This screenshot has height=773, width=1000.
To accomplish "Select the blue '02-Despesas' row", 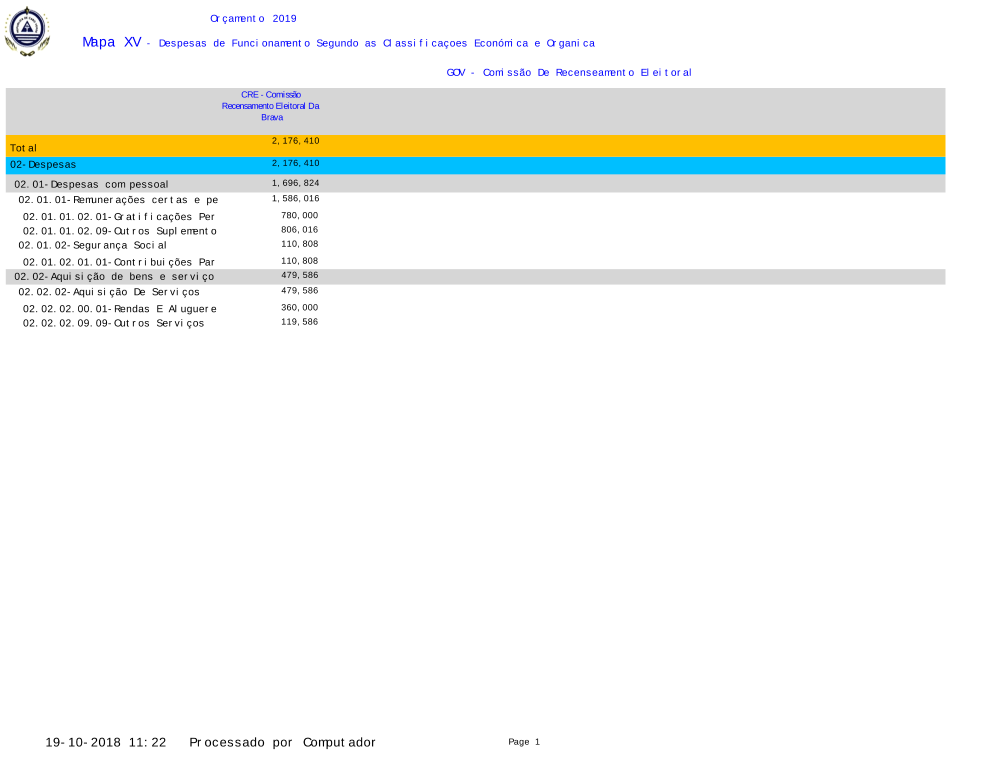I will point(43,164).
